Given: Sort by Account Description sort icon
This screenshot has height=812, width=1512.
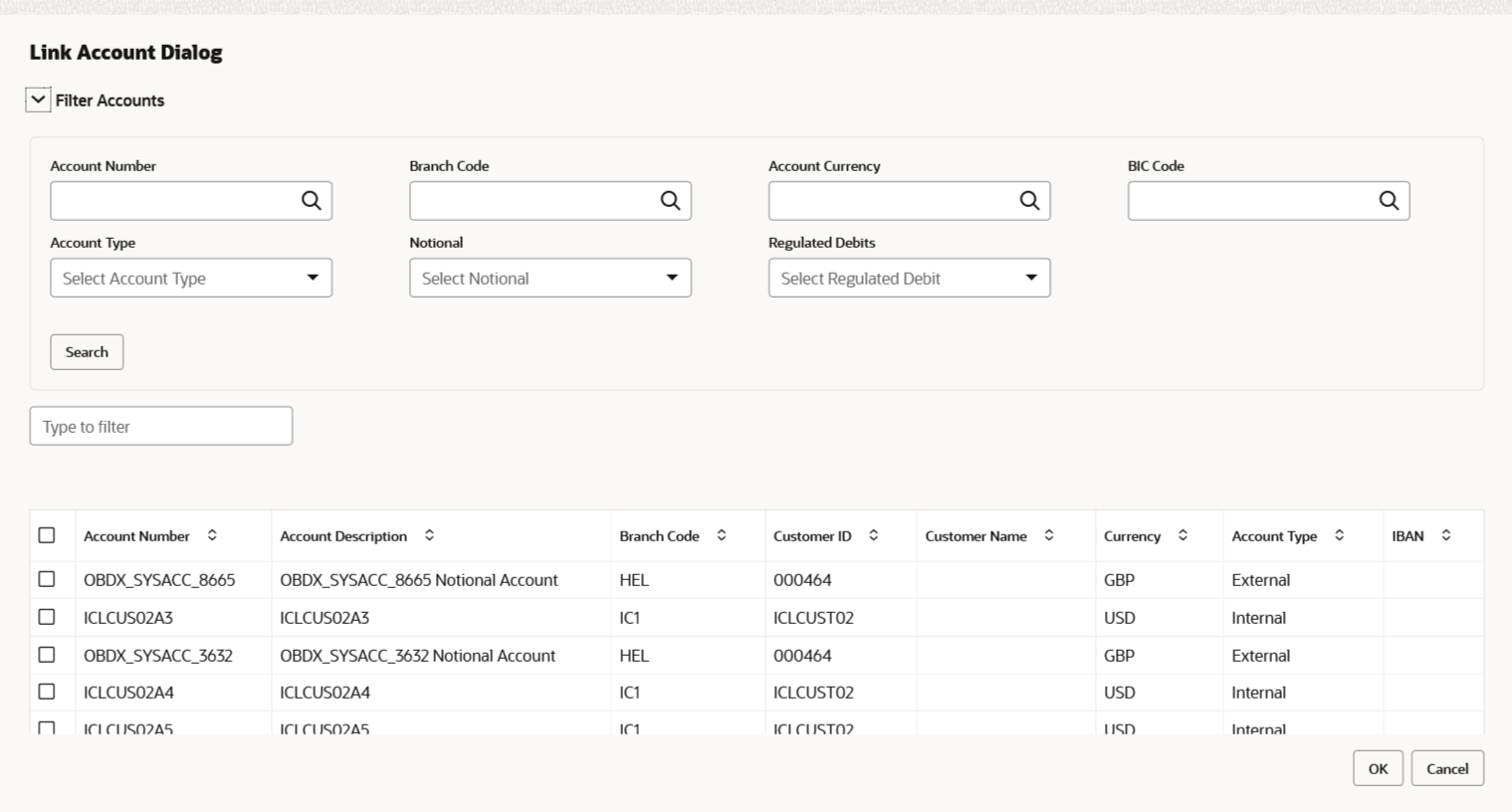Looking at the screenshot, I should click(429, 535).
